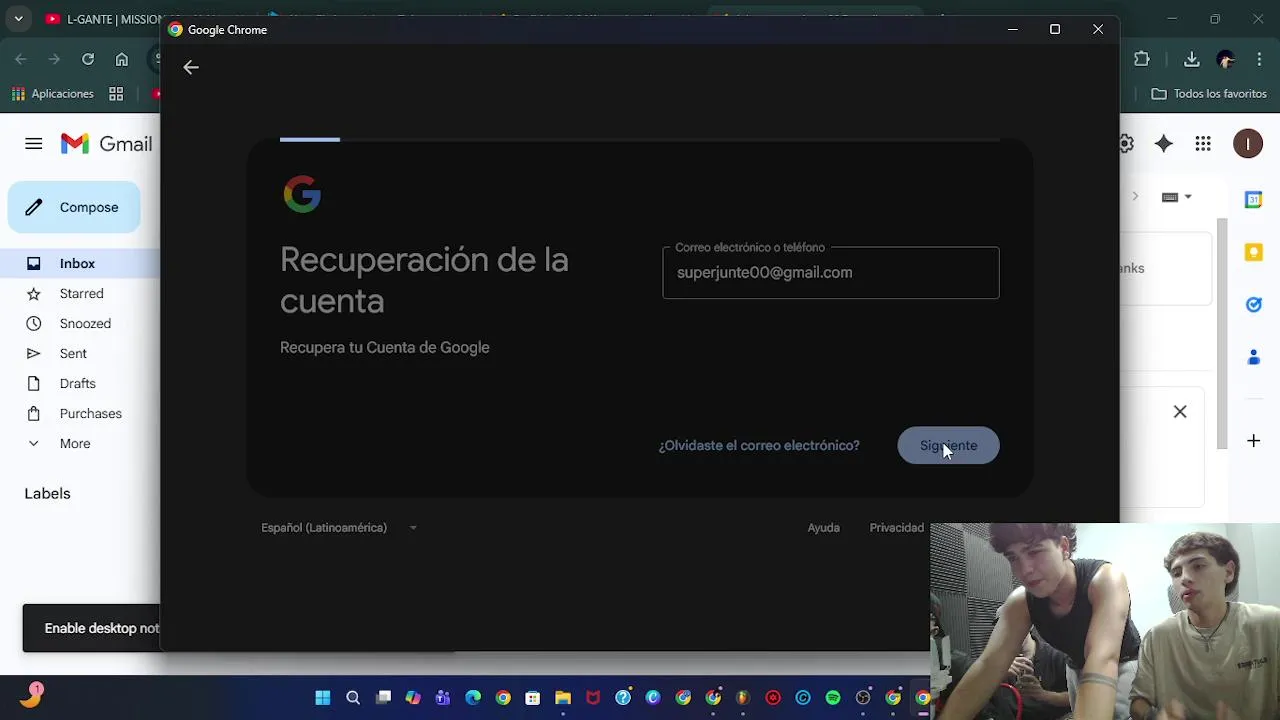Open the Starred folder

81,293
